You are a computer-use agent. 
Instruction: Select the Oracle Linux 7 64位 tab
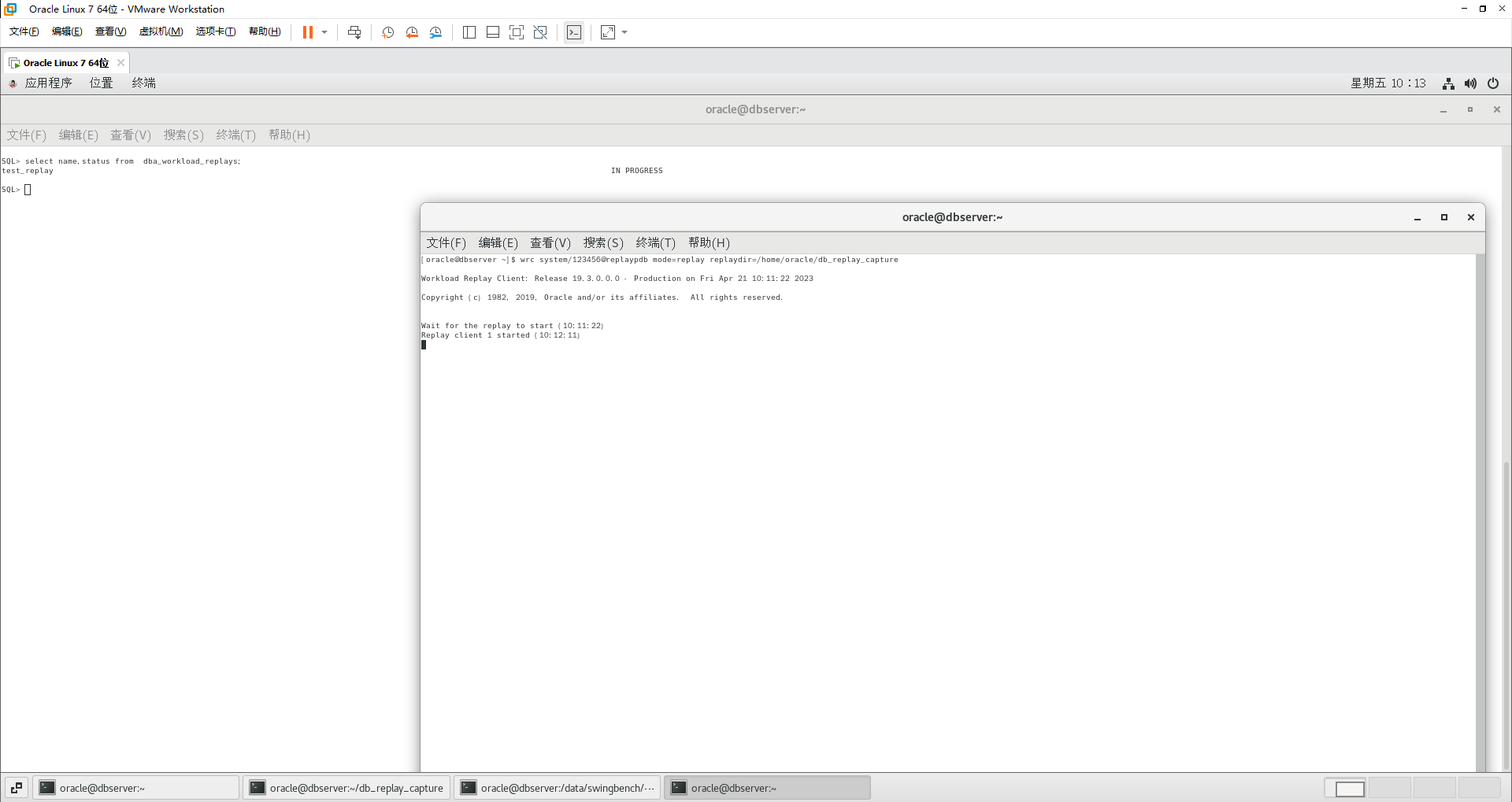click(x=66, y=63)
